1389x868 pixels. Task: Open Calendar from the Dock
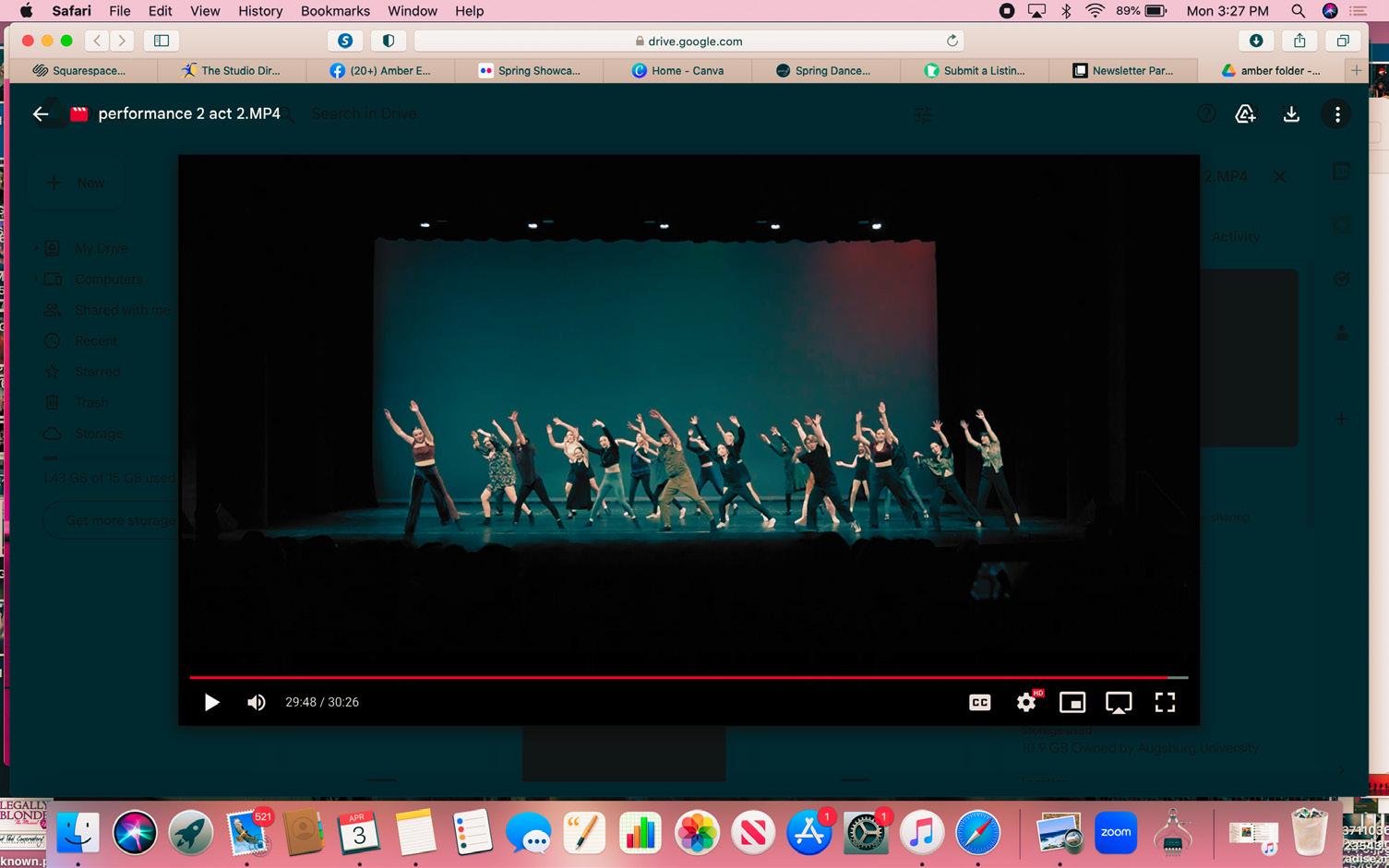point(359,834)
